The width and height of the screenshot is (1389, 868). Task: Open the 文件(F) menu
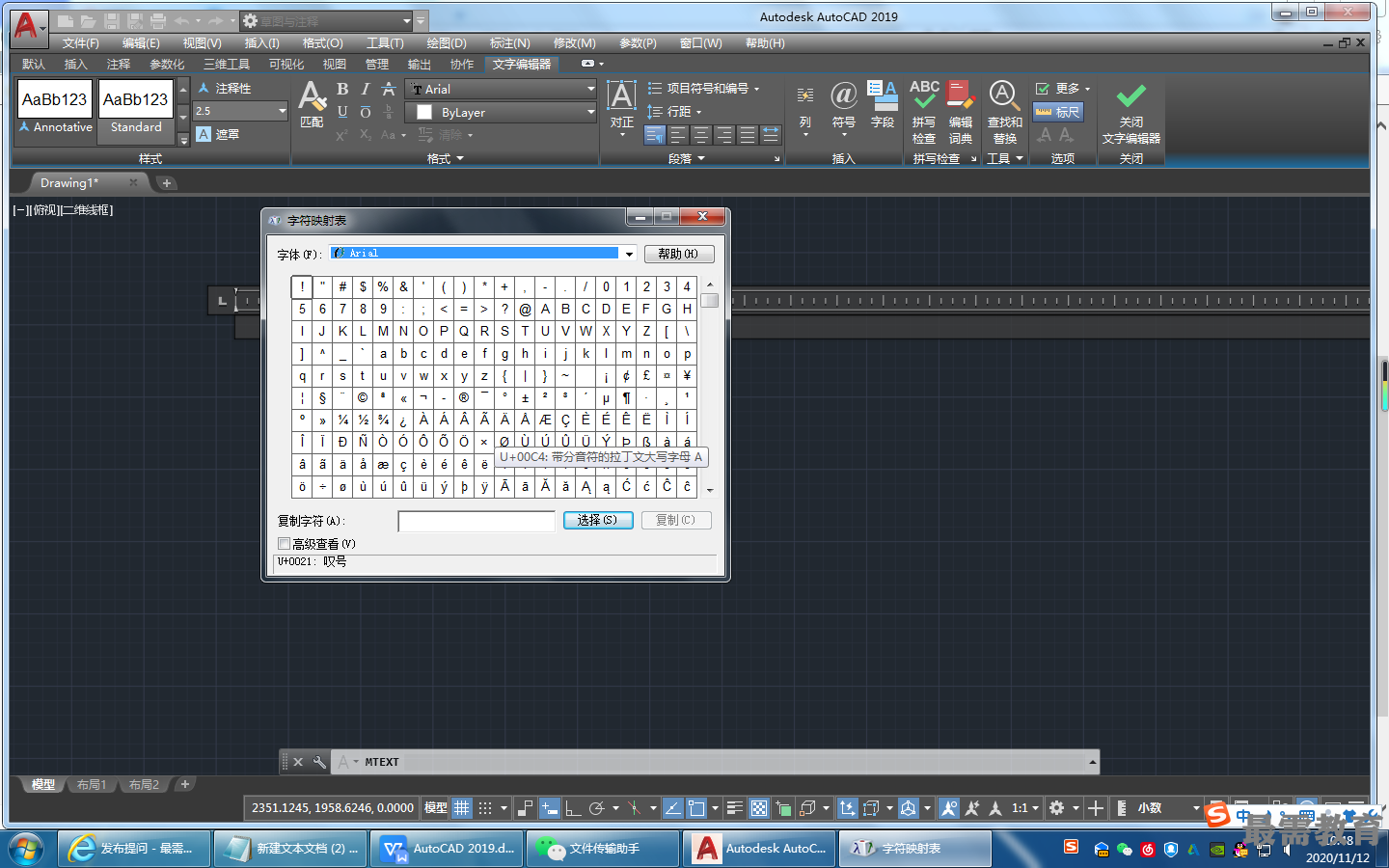[x=81, y=43]
